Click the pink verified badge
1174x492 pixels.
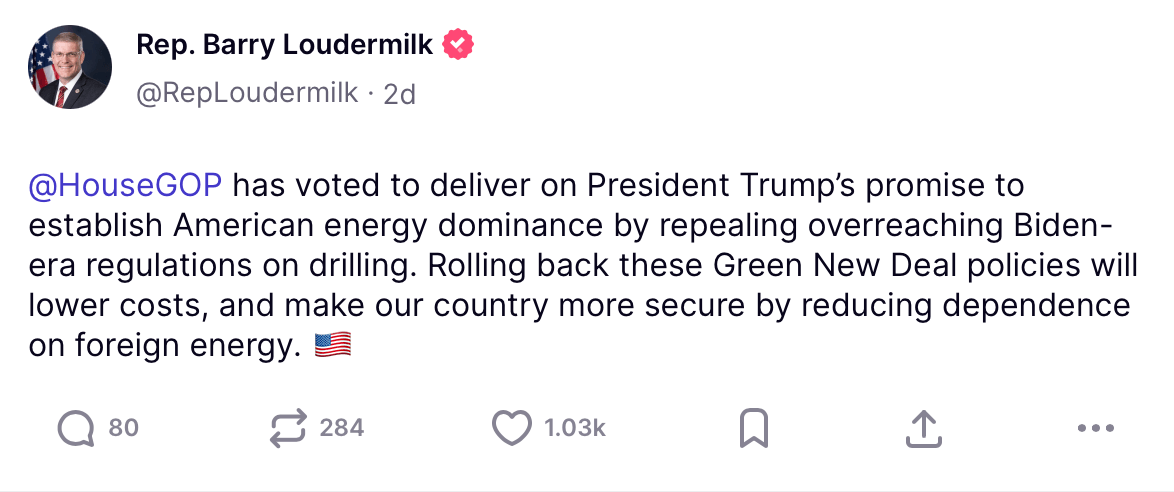[x=459, y=45]
